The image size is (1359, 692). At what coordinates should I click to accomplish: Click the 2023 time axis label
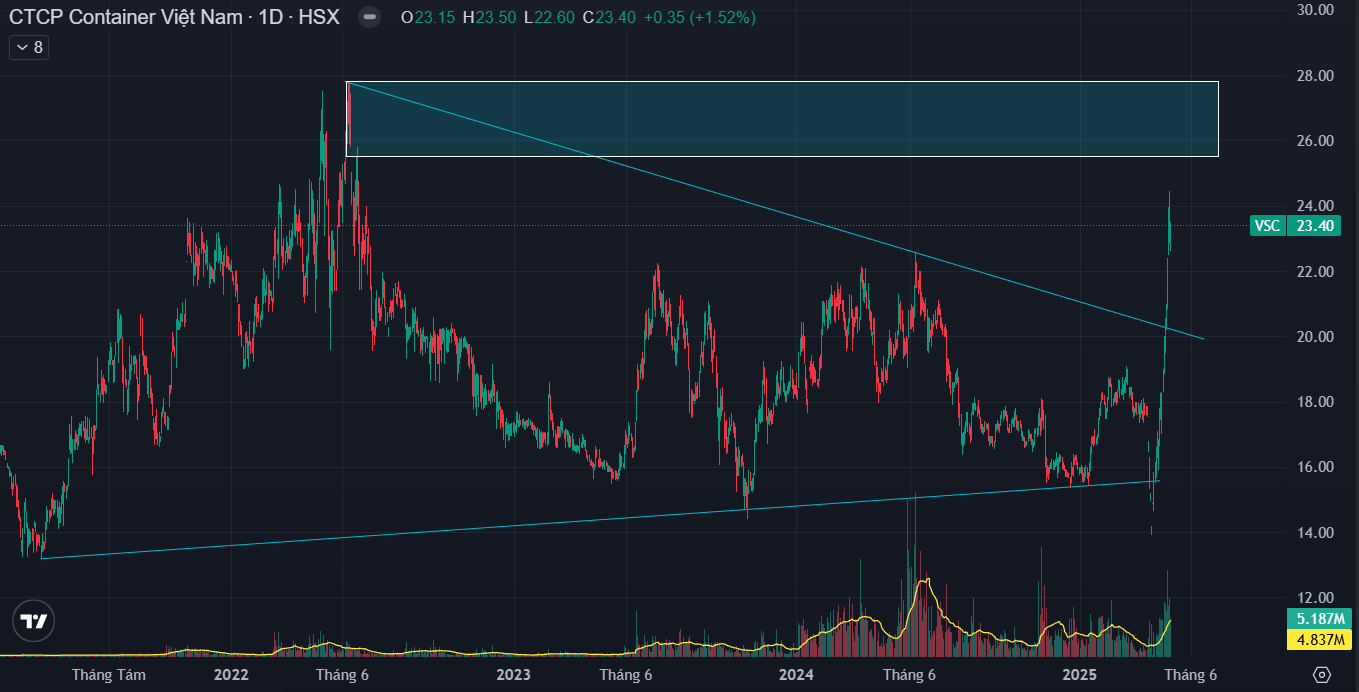[514, 675]
